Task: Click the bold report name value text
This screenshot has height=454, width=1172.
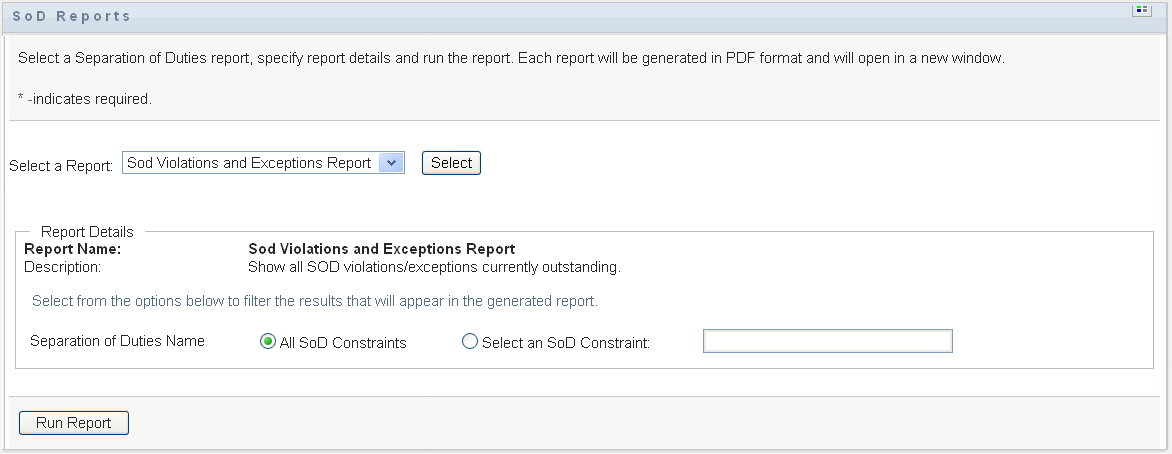Action: coord(381,249)
